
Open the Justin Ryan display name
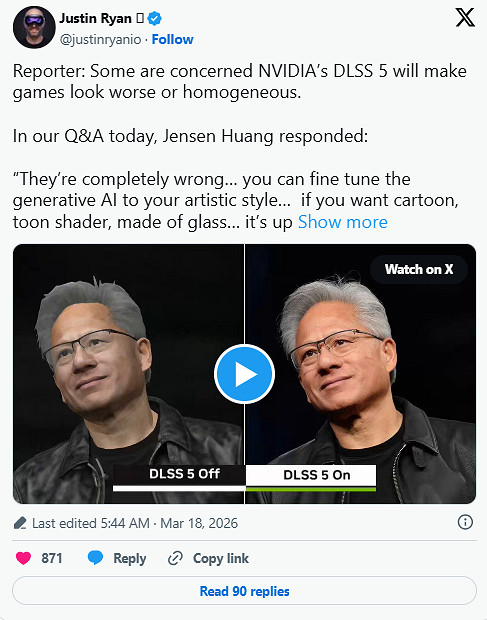[x=95, y=19]
